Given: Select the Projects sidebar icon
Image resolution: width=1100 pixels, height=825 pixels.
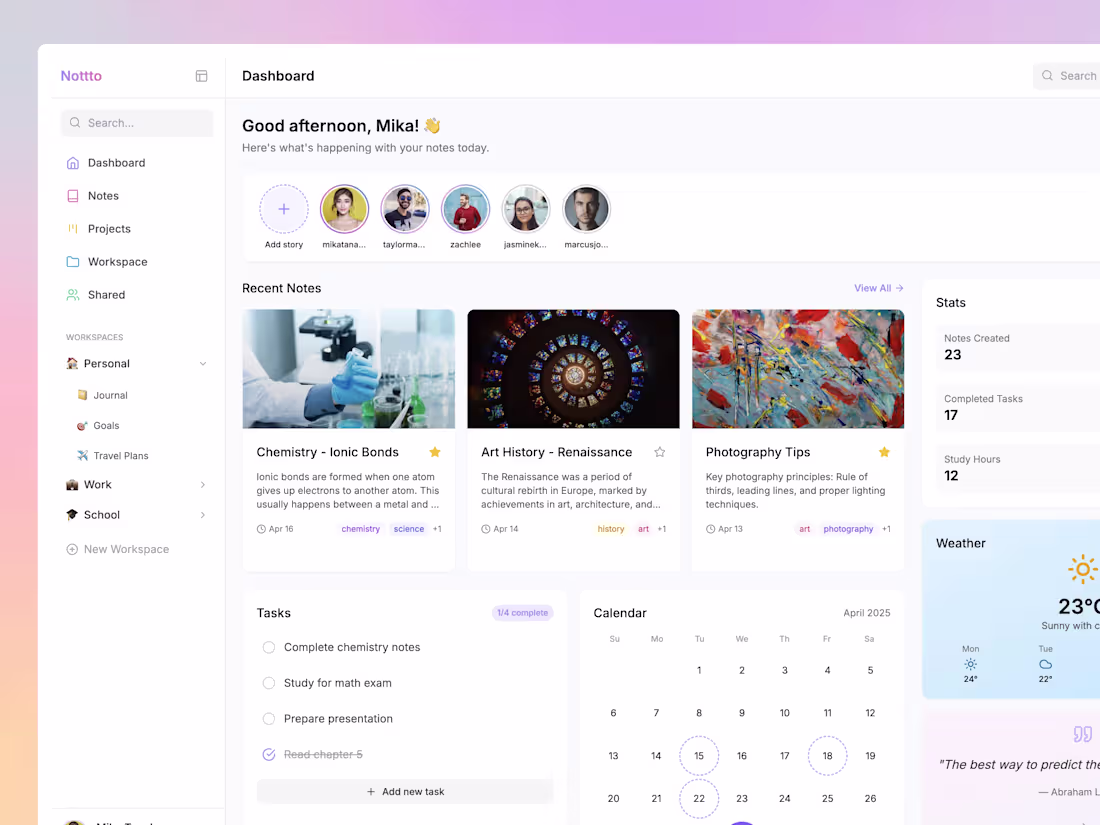Looking at the screenshot, I should (x=75, y=228).
